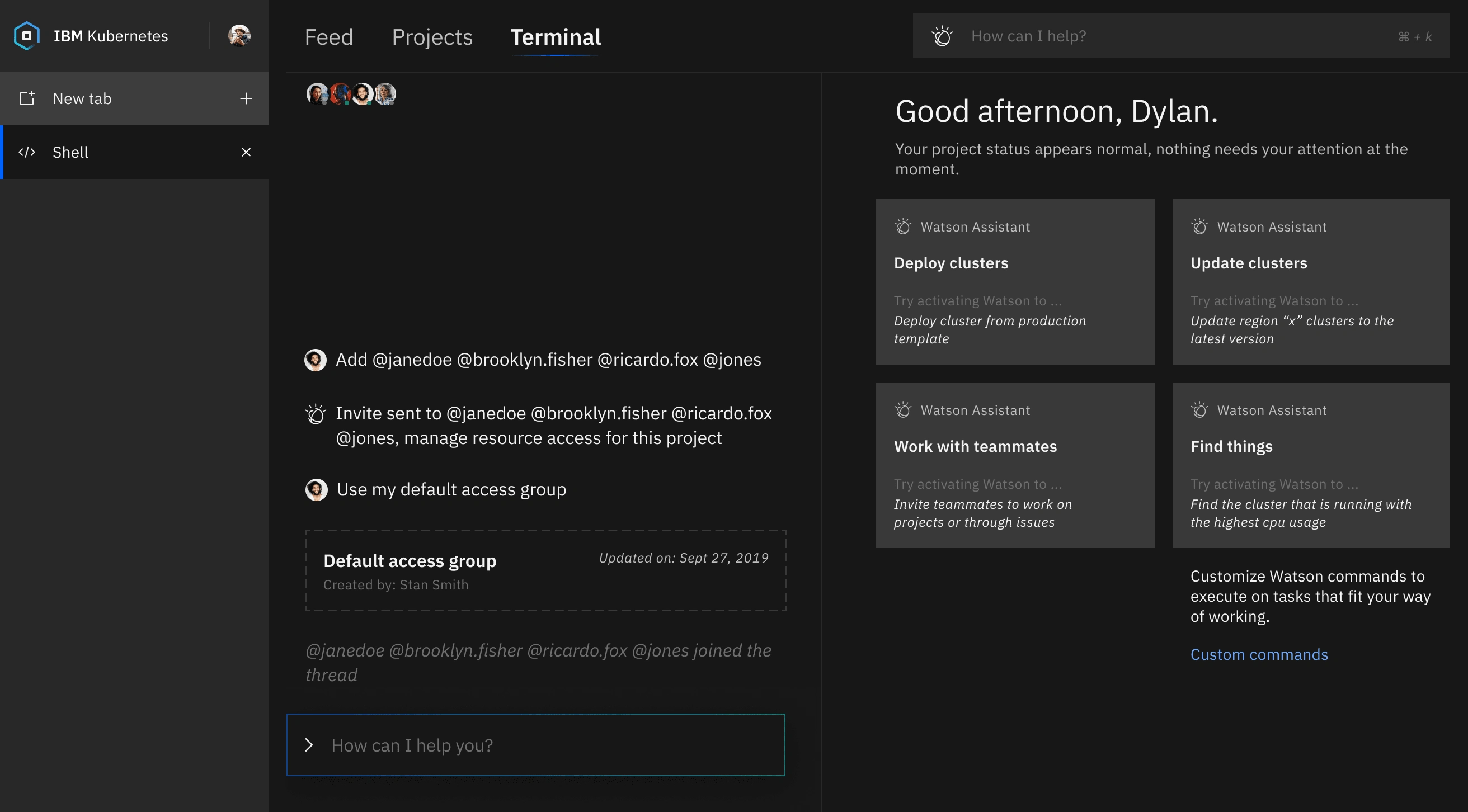Image resolution: width=1468 pixels, height=812 pixels.
Task: Click the IBM Kubernetes hexagon logo
Action: [x=26, y=36]
